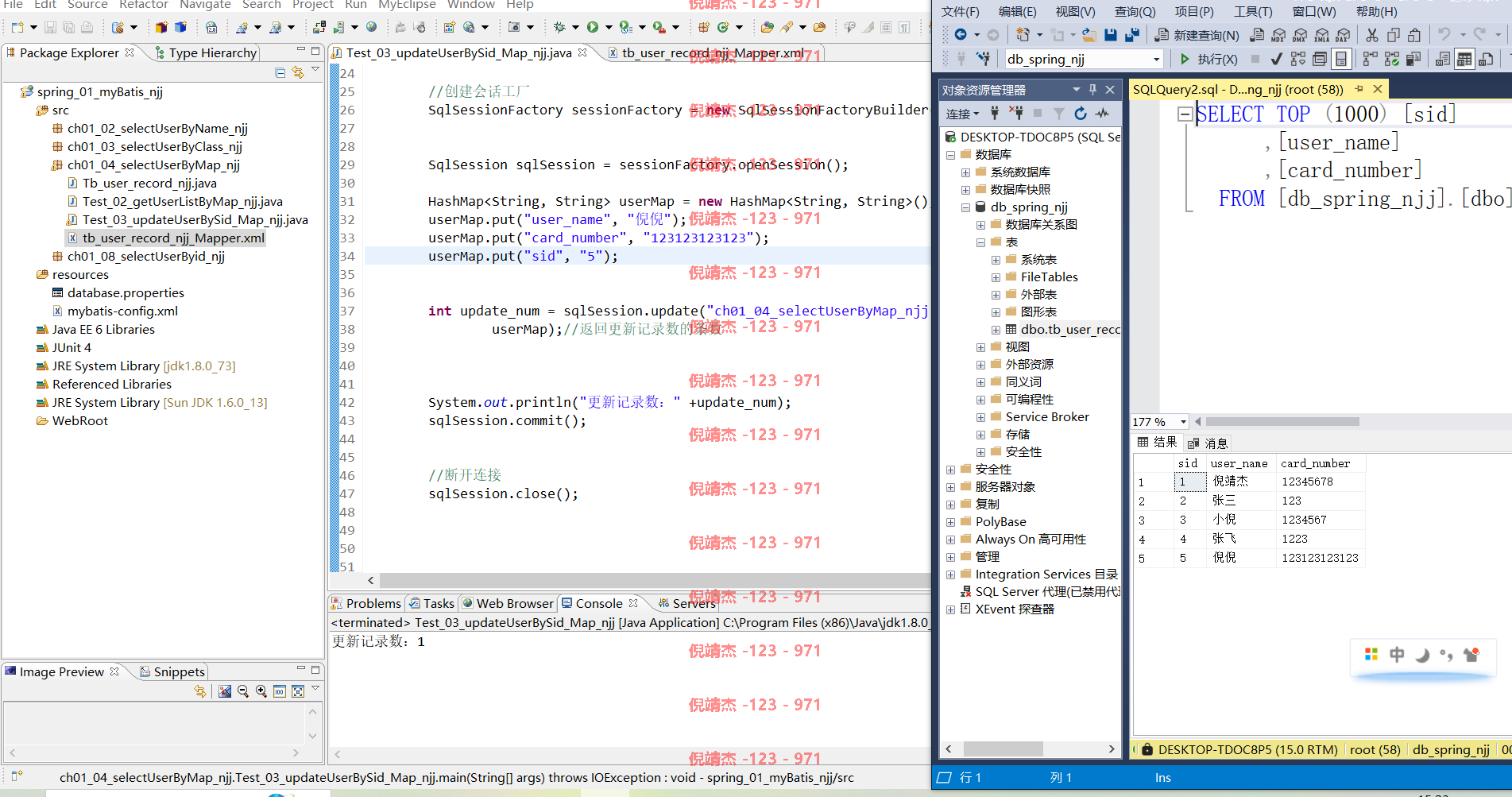Open the 连接 dropdown in Object Explorer
This screenshot has width=1512, height=797.
tap(962, 114)
